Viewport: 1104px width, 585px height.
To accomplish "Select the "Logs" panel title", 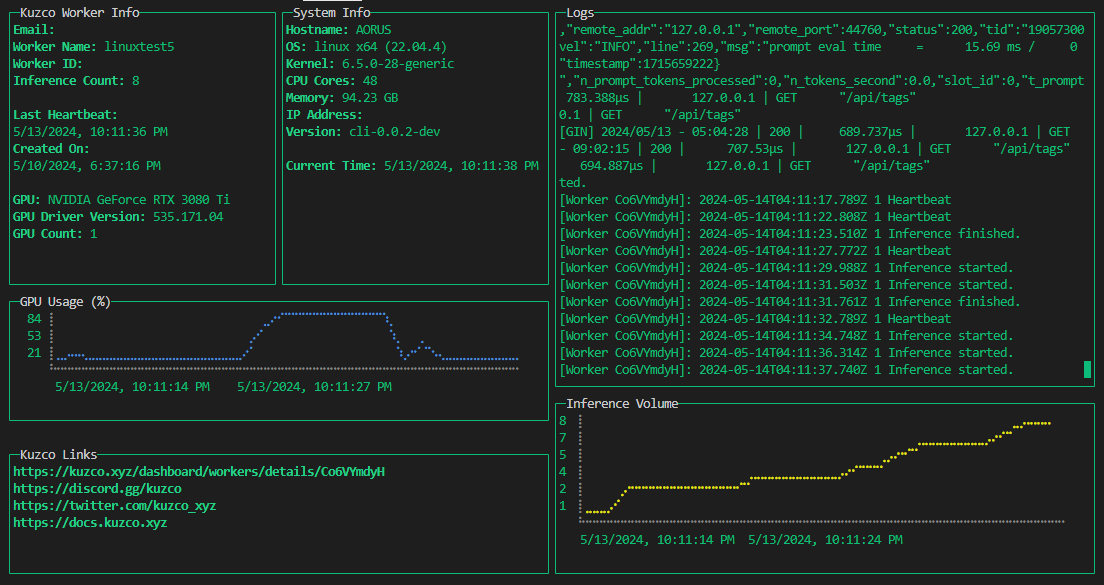I will [580, 13].
